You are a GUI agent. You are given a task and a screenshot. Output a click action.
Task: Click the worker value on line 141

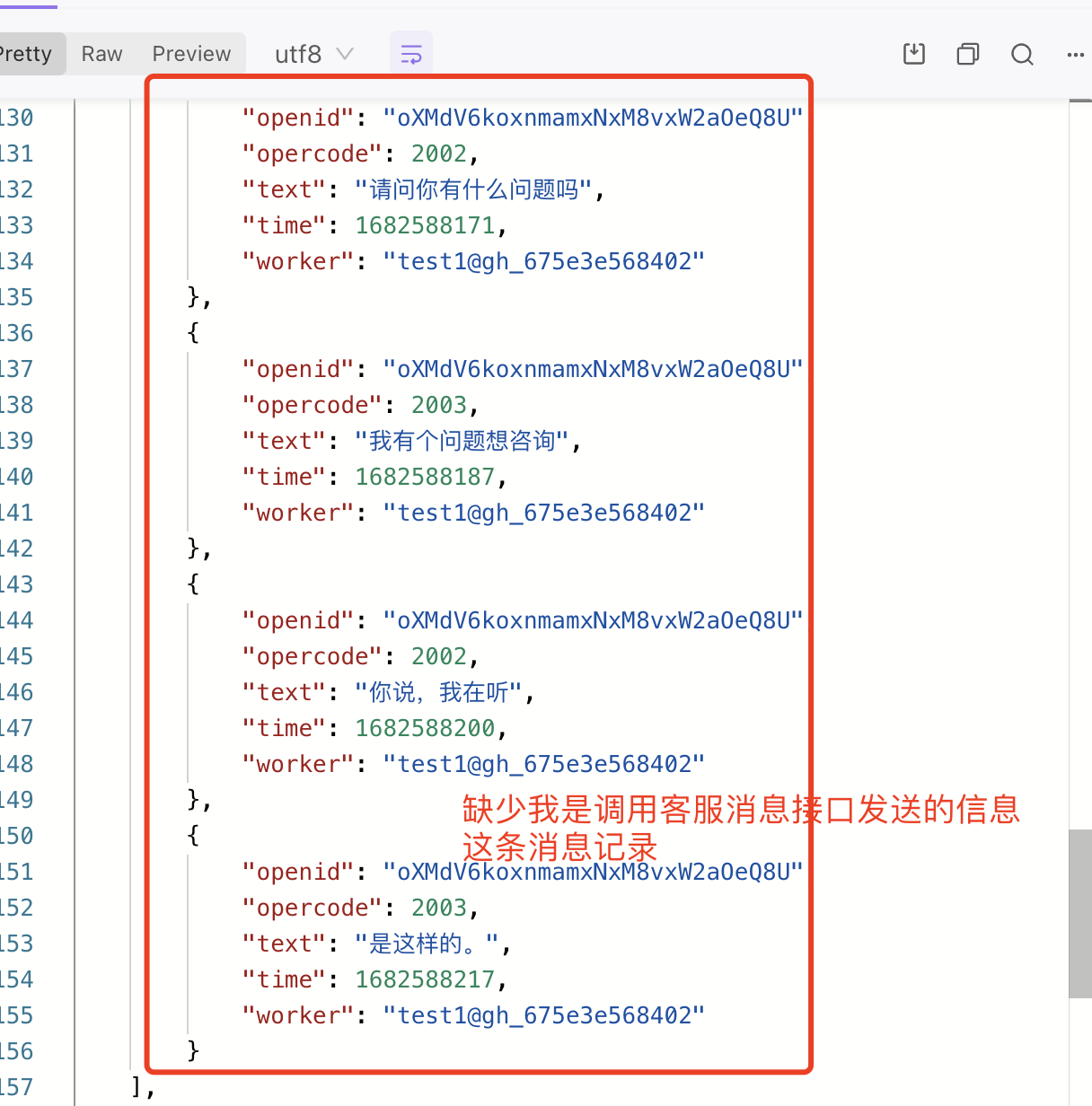click(544, 513)
